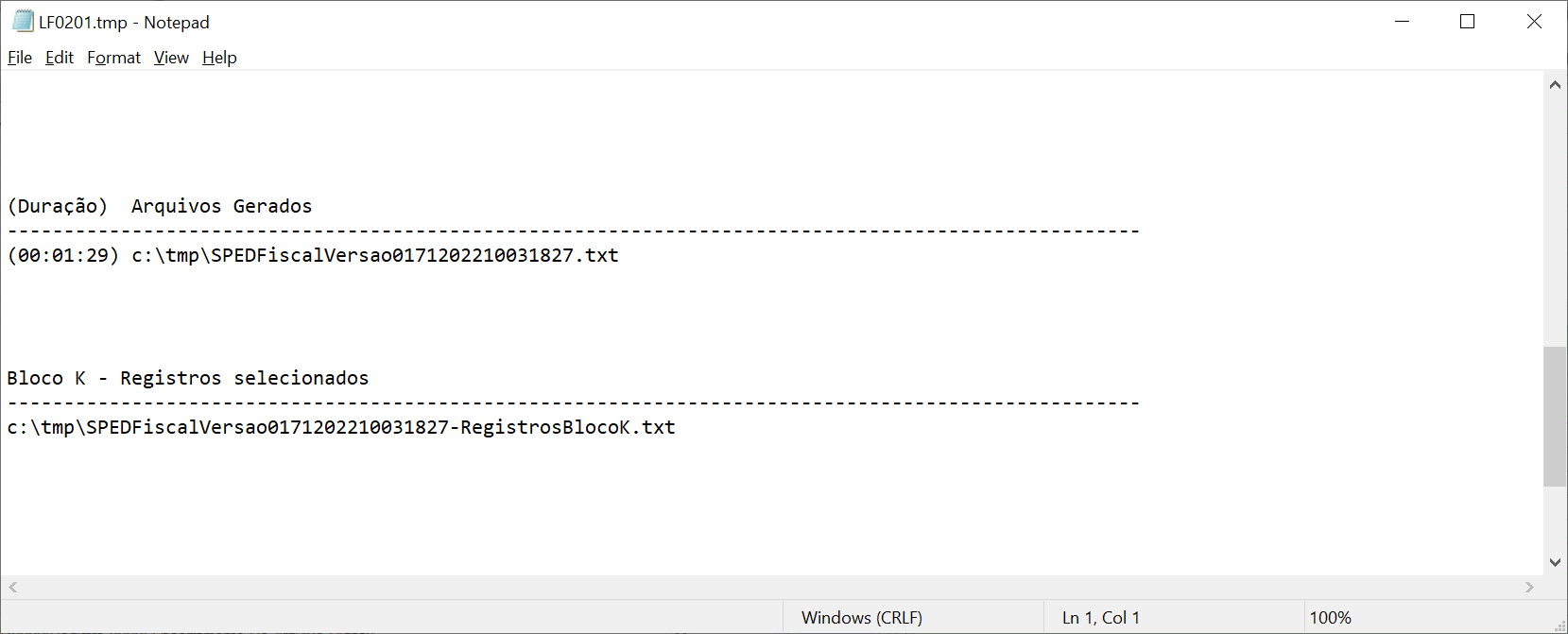1568x634 pixels.
Task: Click the vertical scroll up arrow
Action: pyautogui.click(x=1555, y=85)
